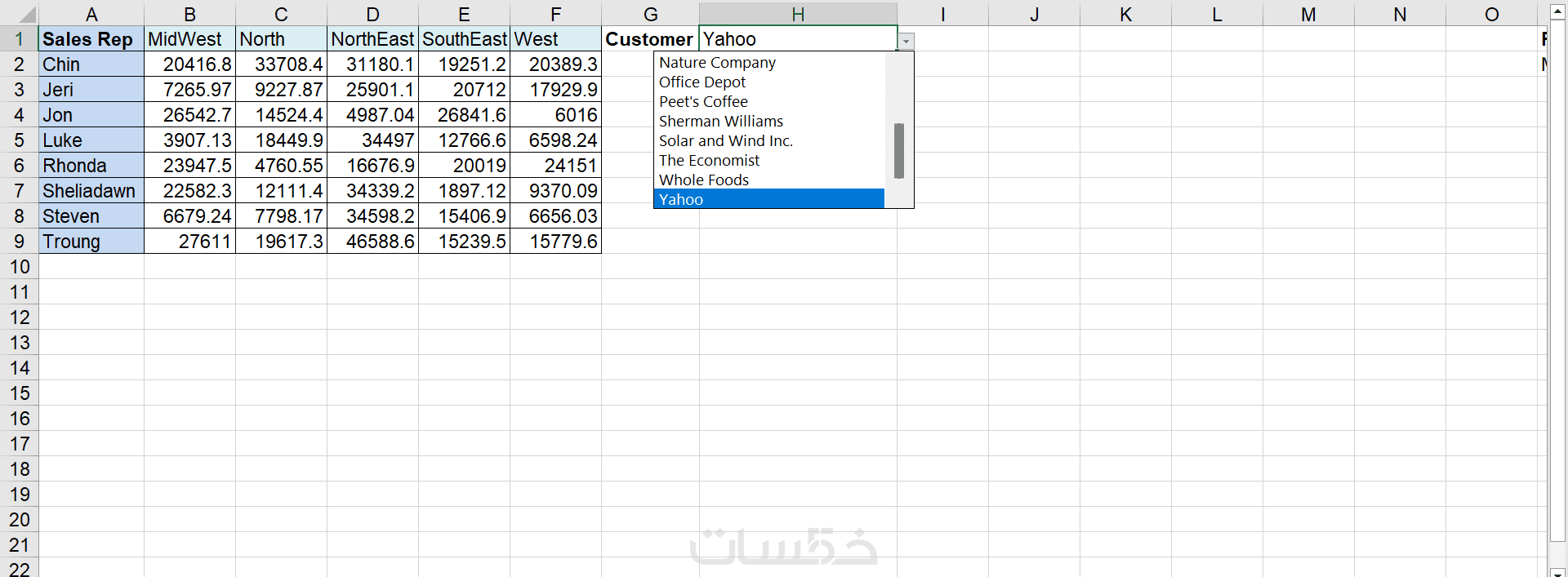
Task: Click cell H1 containing Yahoo
Action: (798, 39)
